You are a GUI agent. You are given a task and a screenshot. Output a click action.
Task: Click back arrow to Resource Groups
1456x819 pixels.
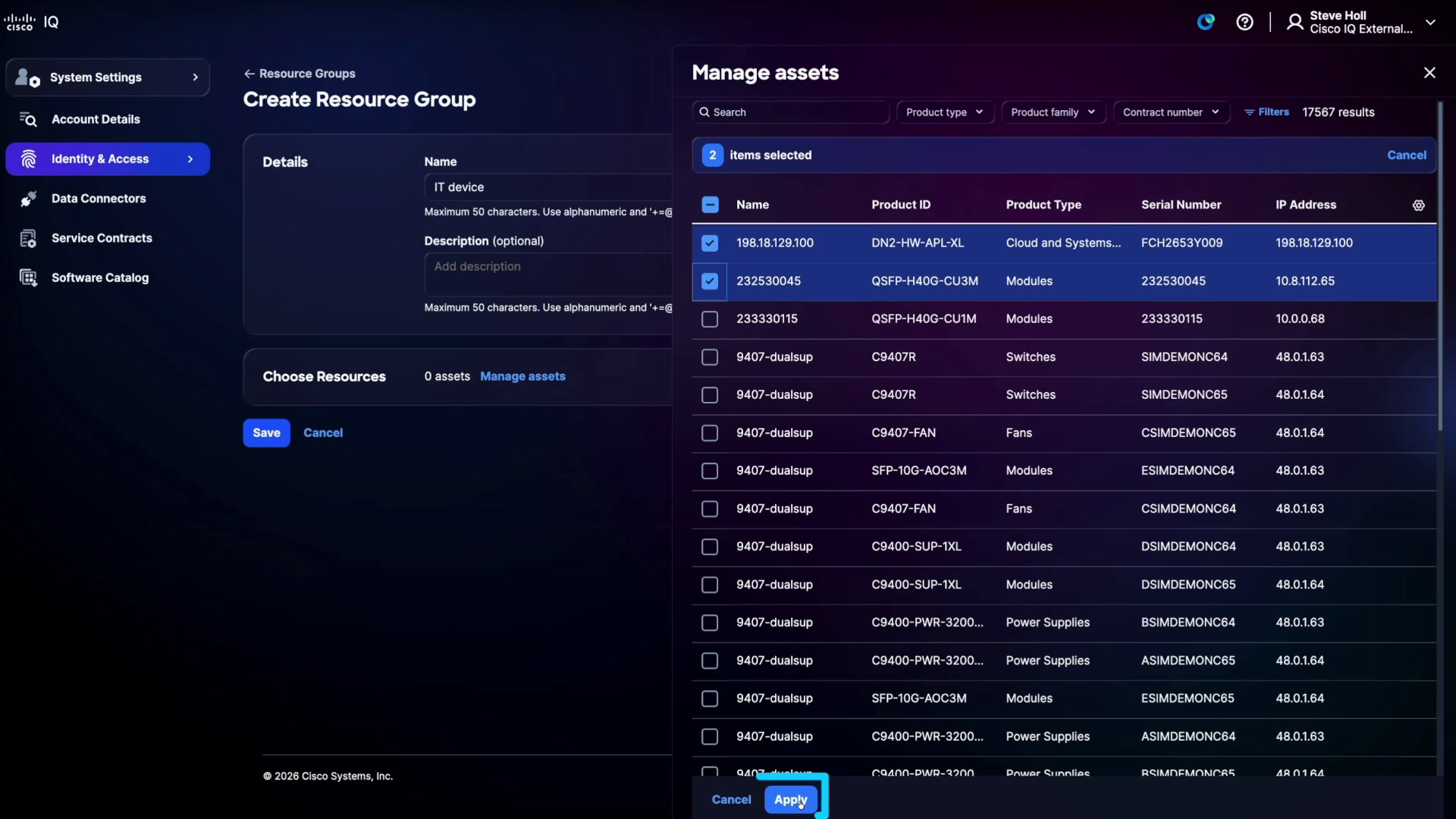coord(249,74)
